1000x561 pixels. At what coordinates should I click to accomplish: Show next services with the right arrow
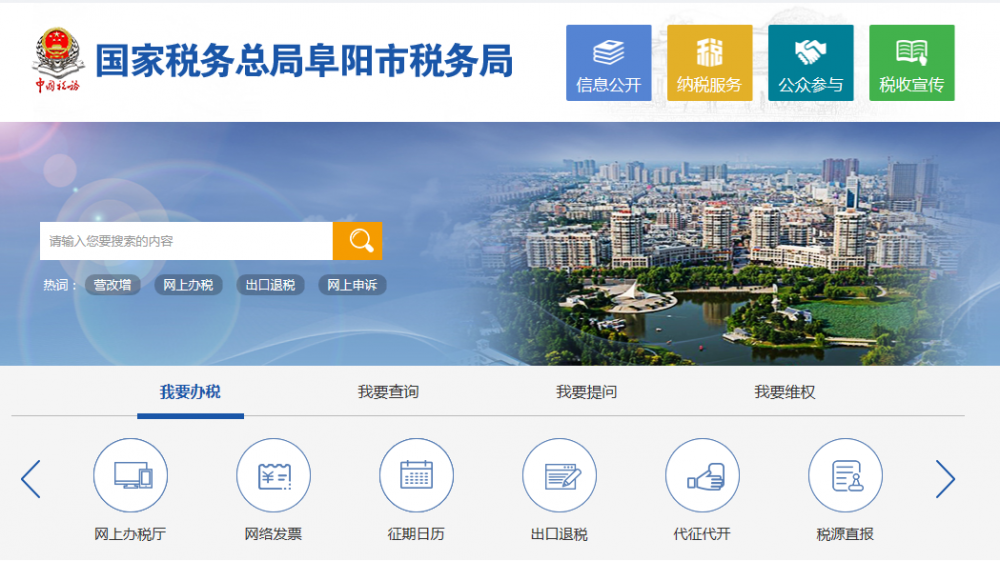pos(945,480)
